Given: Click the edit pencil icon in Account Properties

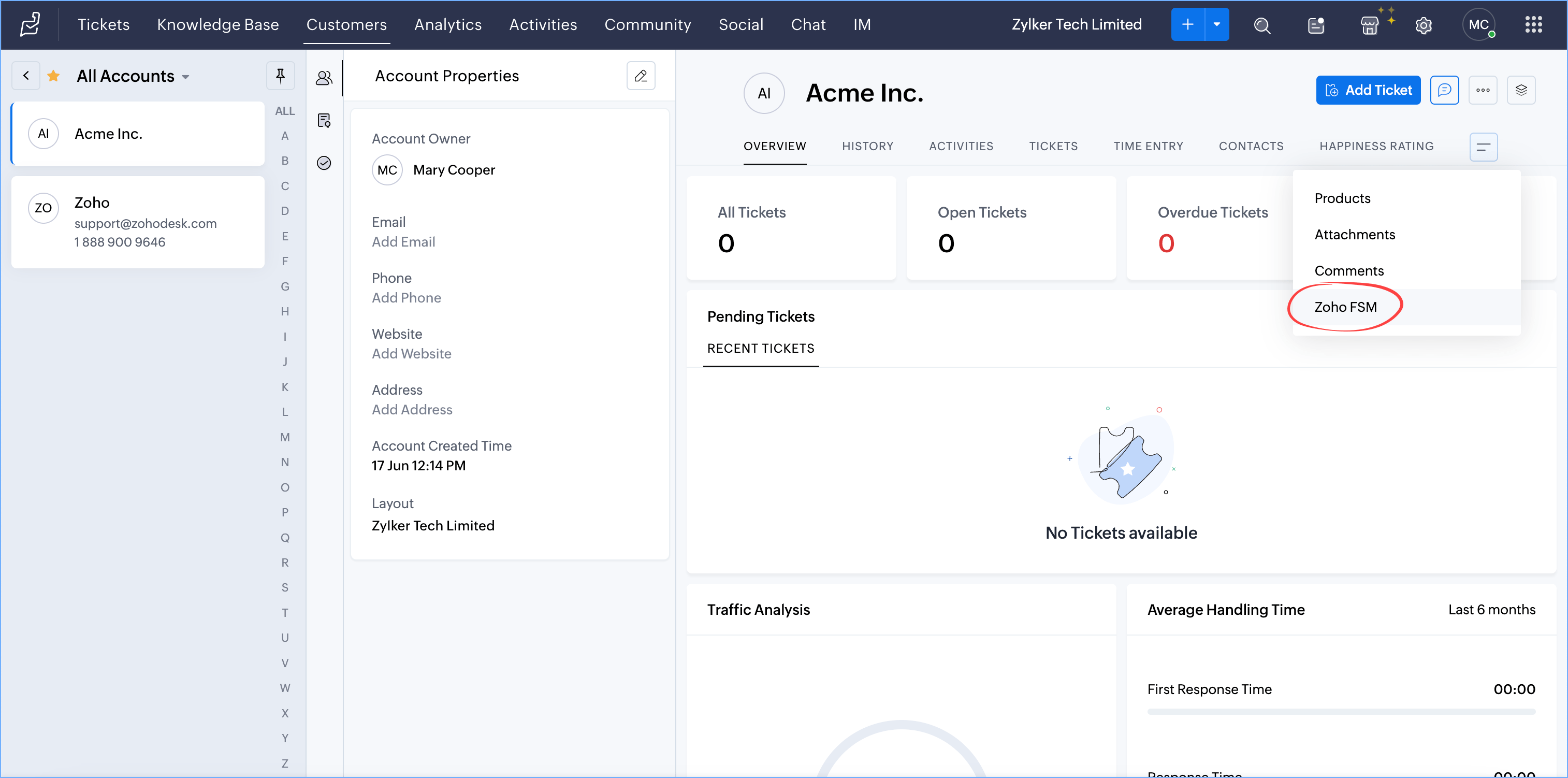Looking at the screenshot, I should [641, 76].
